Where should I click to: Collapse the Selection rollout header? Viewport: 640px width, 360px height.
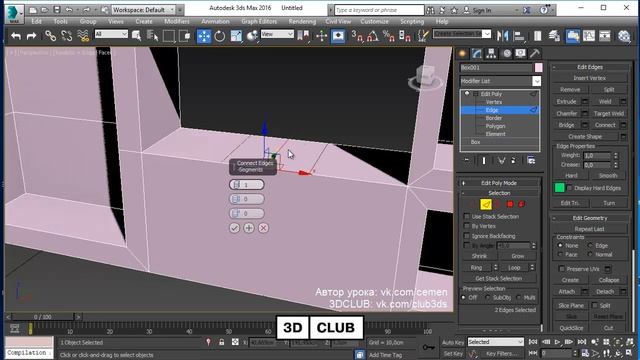coord(499,193)
